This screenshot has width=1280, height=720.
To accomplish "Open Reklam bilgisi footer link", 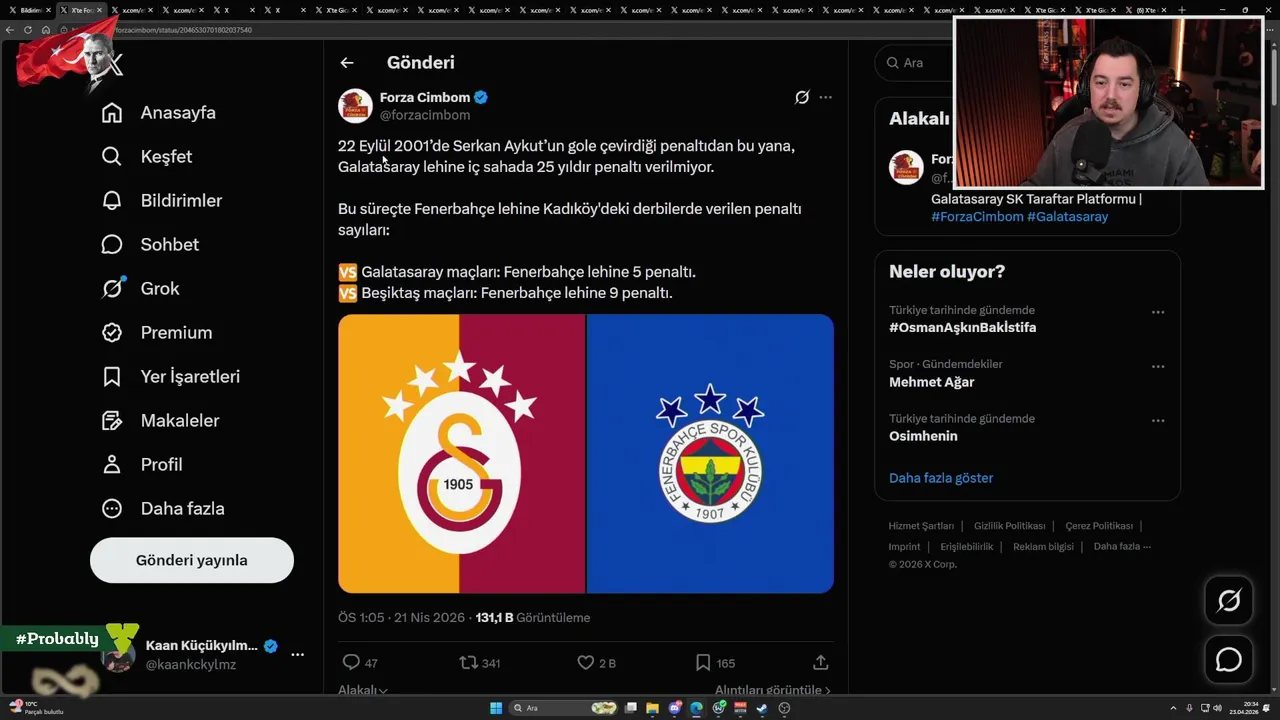I will 1043,547.
